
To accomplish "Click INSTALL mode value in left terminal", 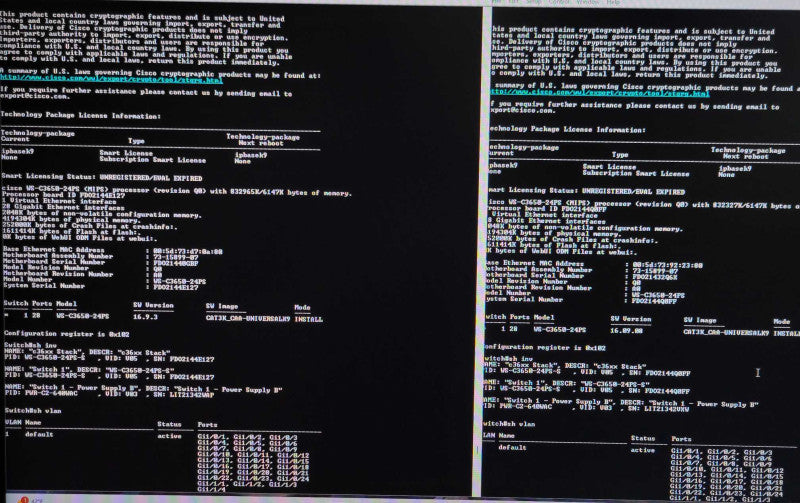I will coord(309,319).
